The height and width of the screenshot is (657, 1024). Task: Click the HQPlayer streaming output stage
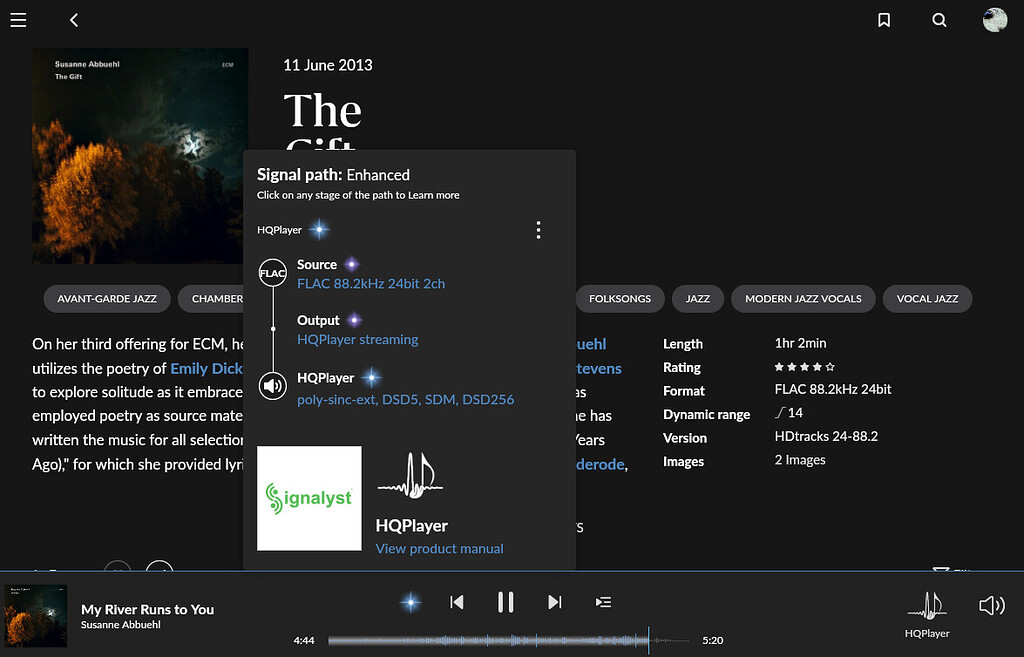pyautogui.click(x=357, y=339)
